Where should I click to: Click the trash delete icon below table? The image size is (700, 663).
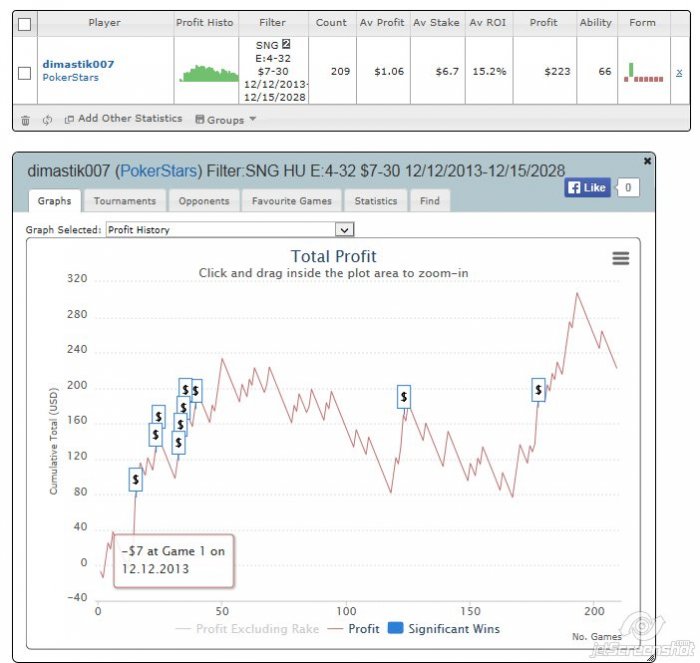tap(25, 120)
